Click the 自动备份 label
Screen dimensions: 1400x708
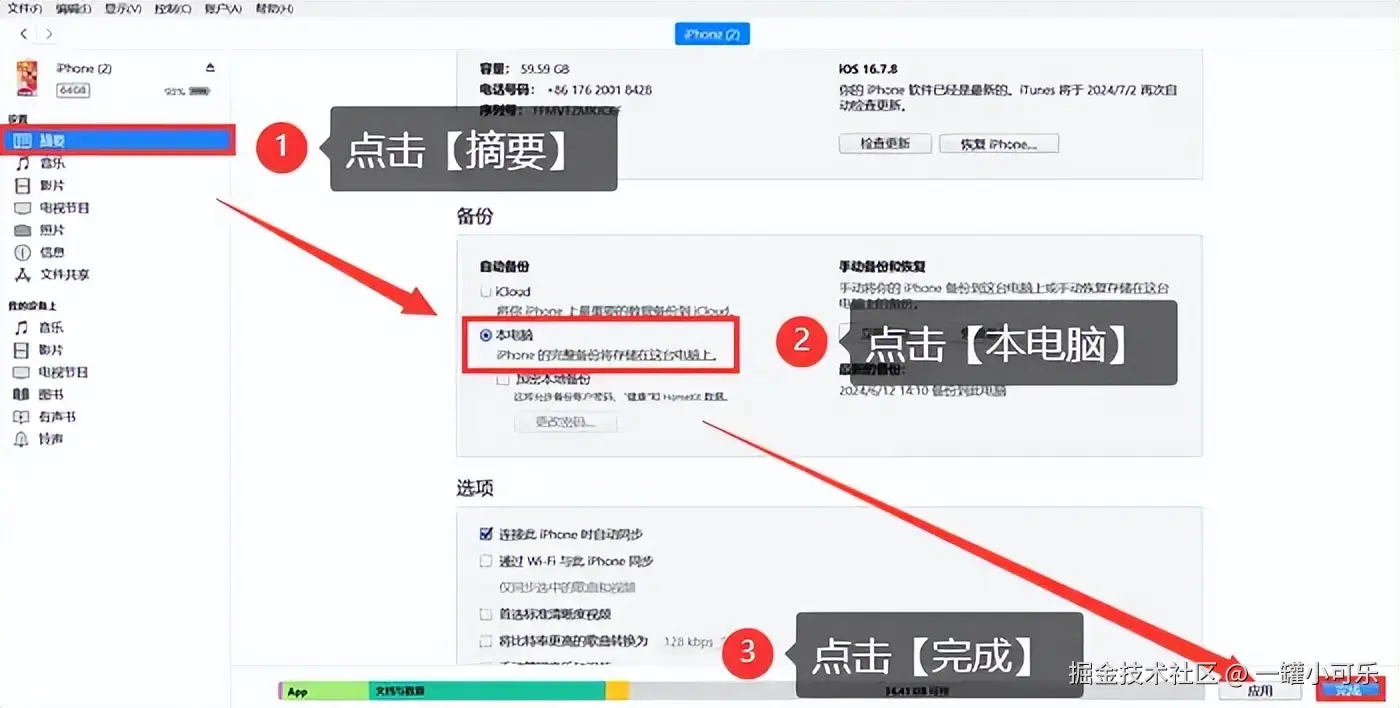tap(505, 267)
